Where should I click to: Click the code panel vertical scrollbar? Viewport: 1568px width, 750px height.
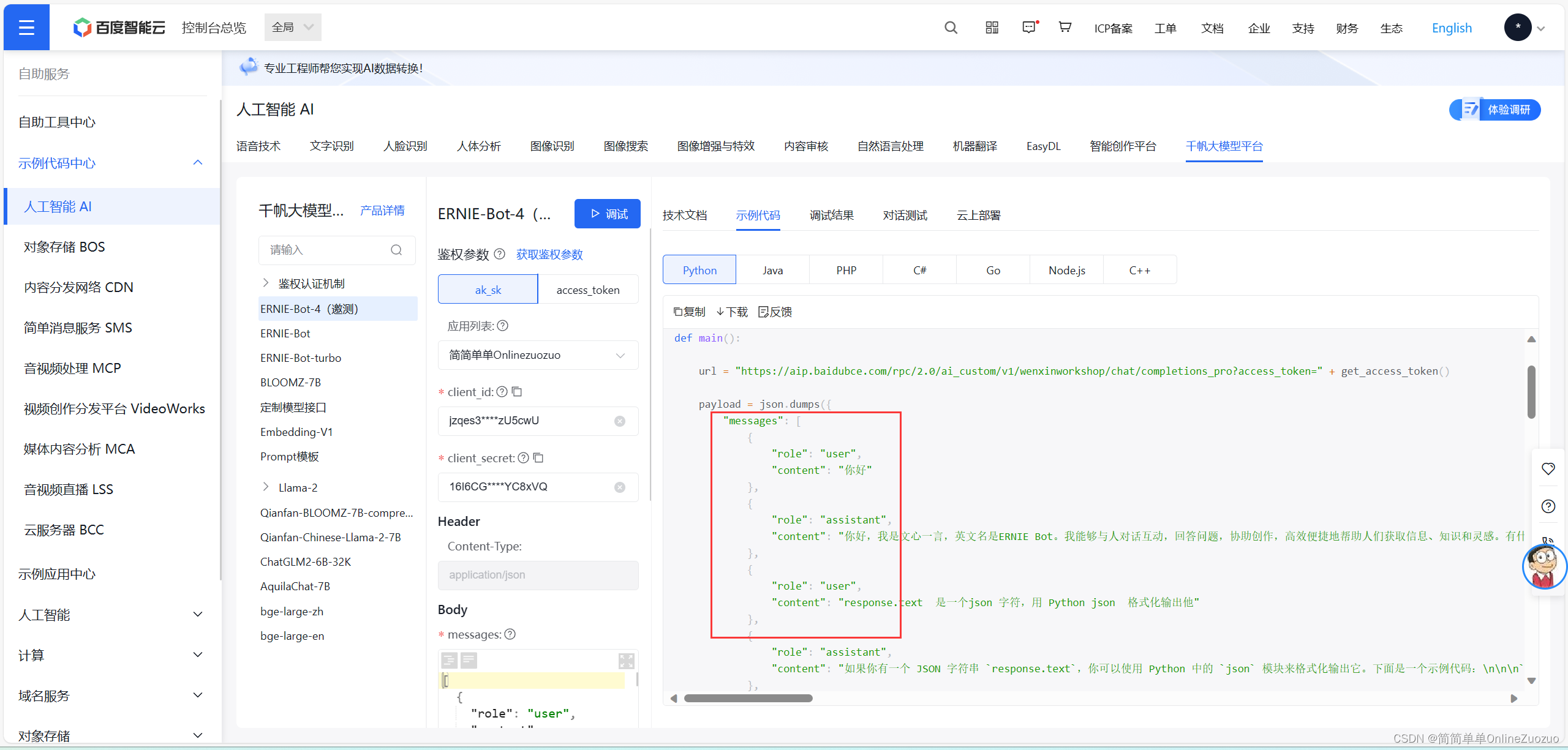(x=1531, y=392)
